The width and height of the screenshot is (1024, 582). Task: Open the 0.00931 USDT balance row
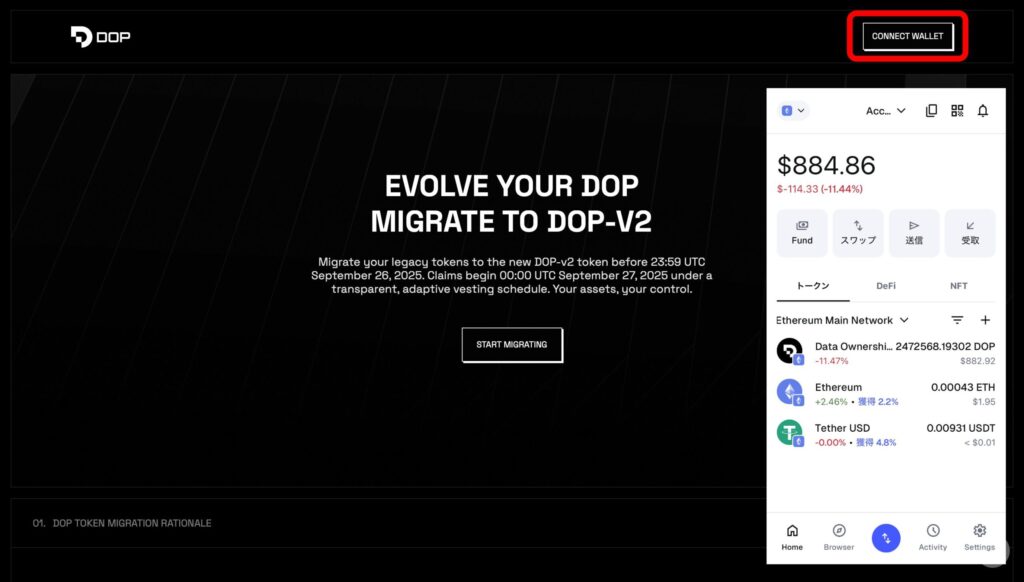pos(886,434)
